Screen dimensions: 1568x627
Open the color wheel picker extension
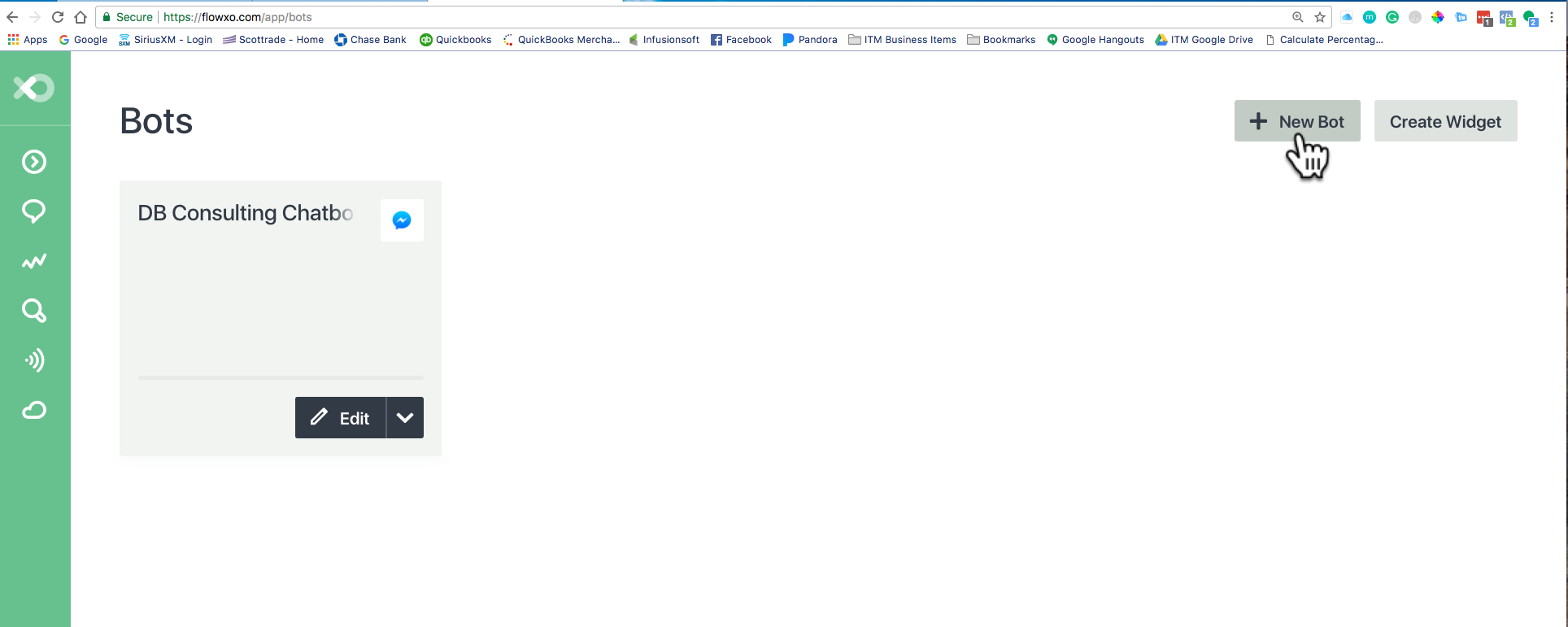(x=1438, y=17)
